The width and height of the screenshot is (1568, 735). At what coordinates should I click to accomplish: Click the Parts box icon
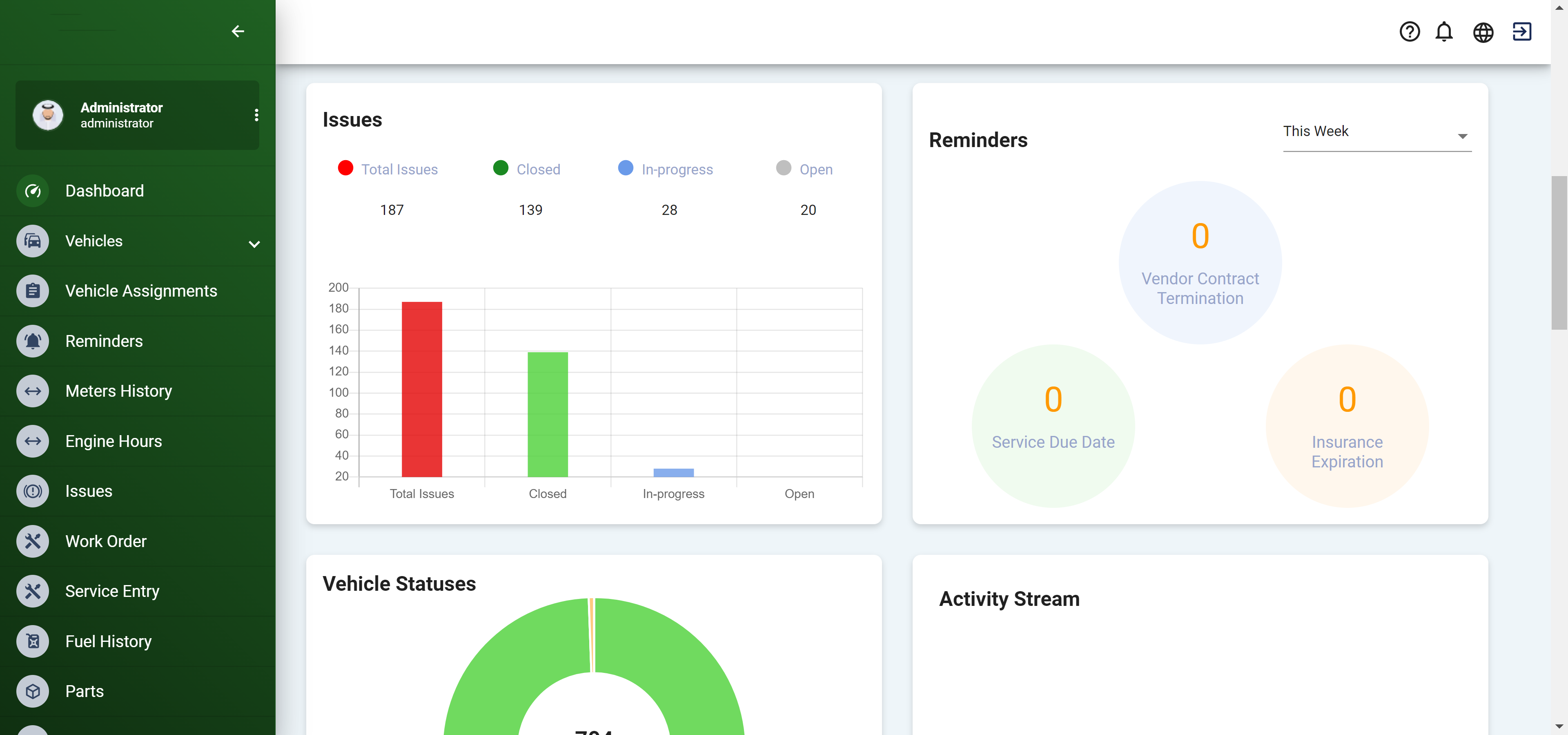tap(33, 692)
